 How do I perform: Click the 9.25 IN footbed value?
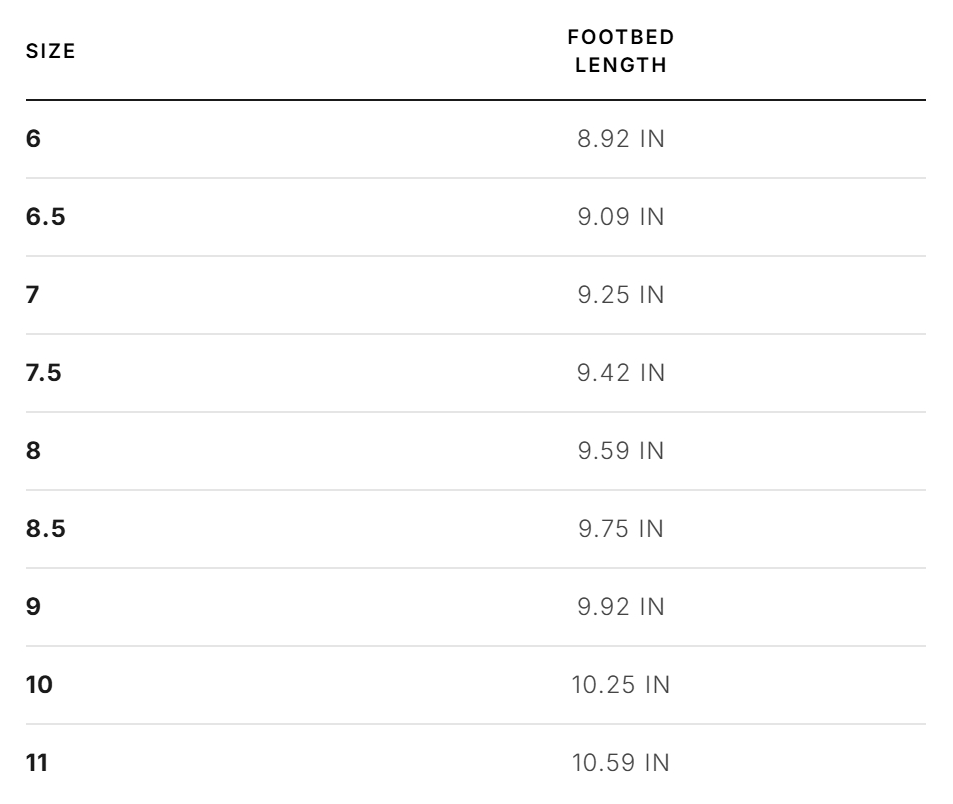[621, 295]
